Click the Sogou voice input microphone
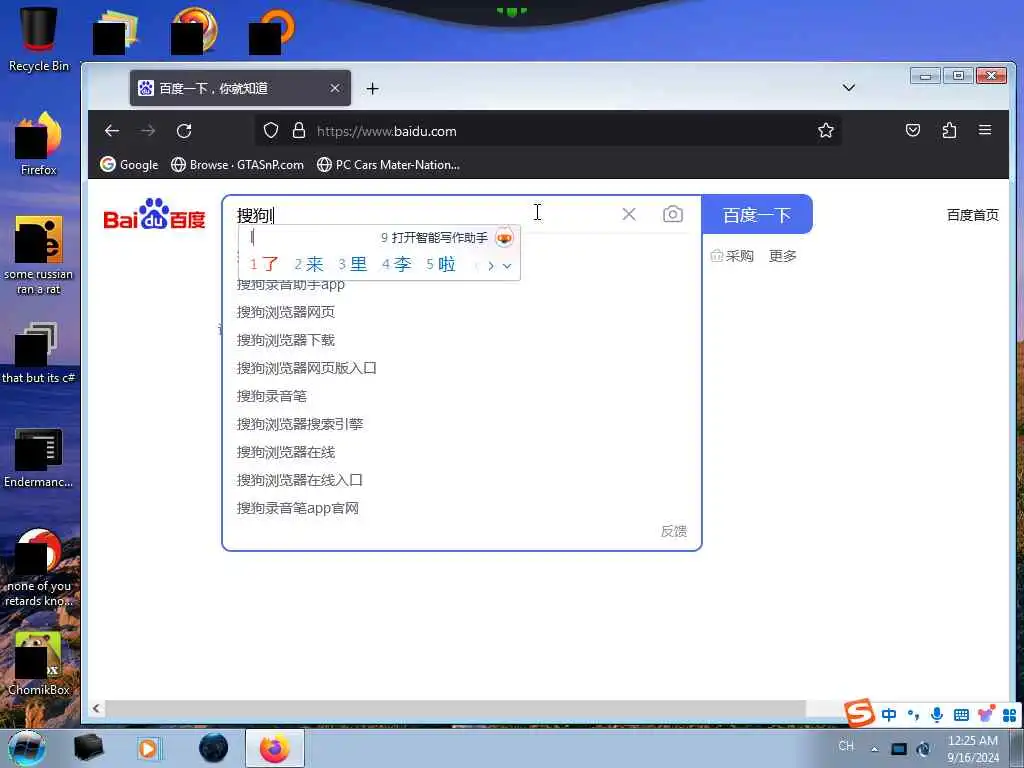 pos(936,714)
